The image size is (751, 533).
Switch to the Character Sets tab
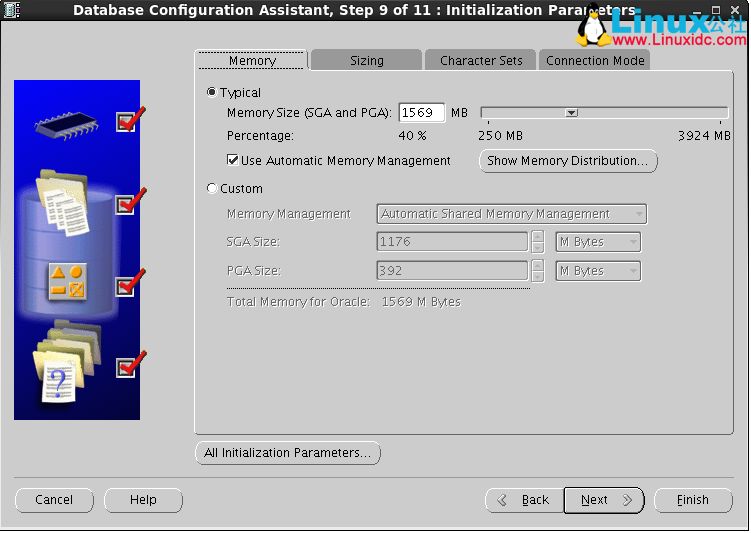click(x=481, y=60)
